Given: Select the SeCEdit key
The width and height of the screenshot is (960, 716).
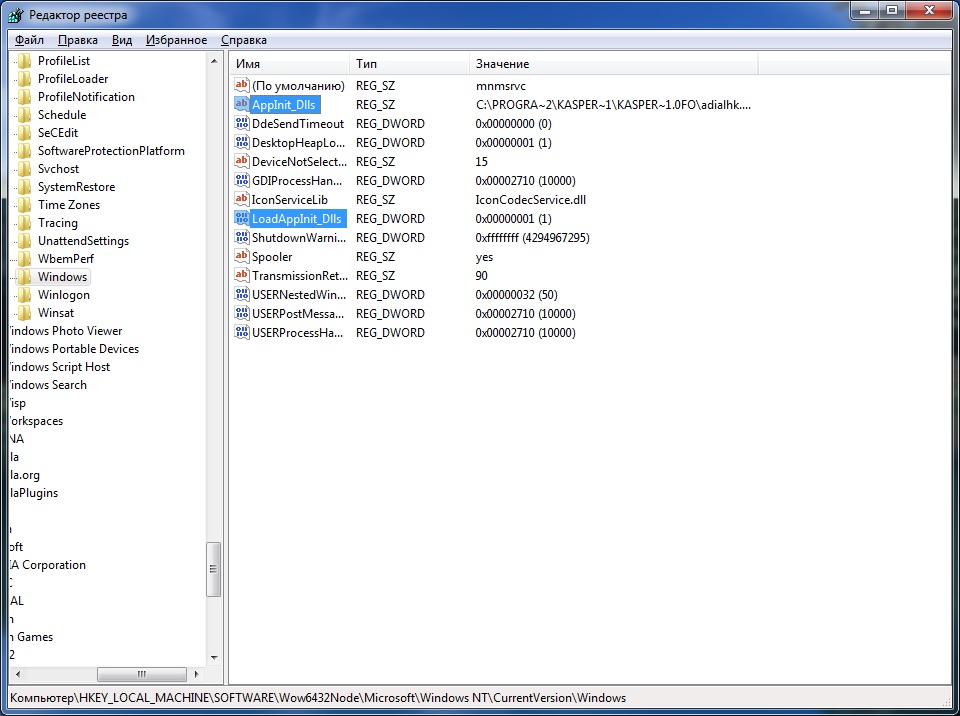Looking at the screenshot, I should 58,132.
